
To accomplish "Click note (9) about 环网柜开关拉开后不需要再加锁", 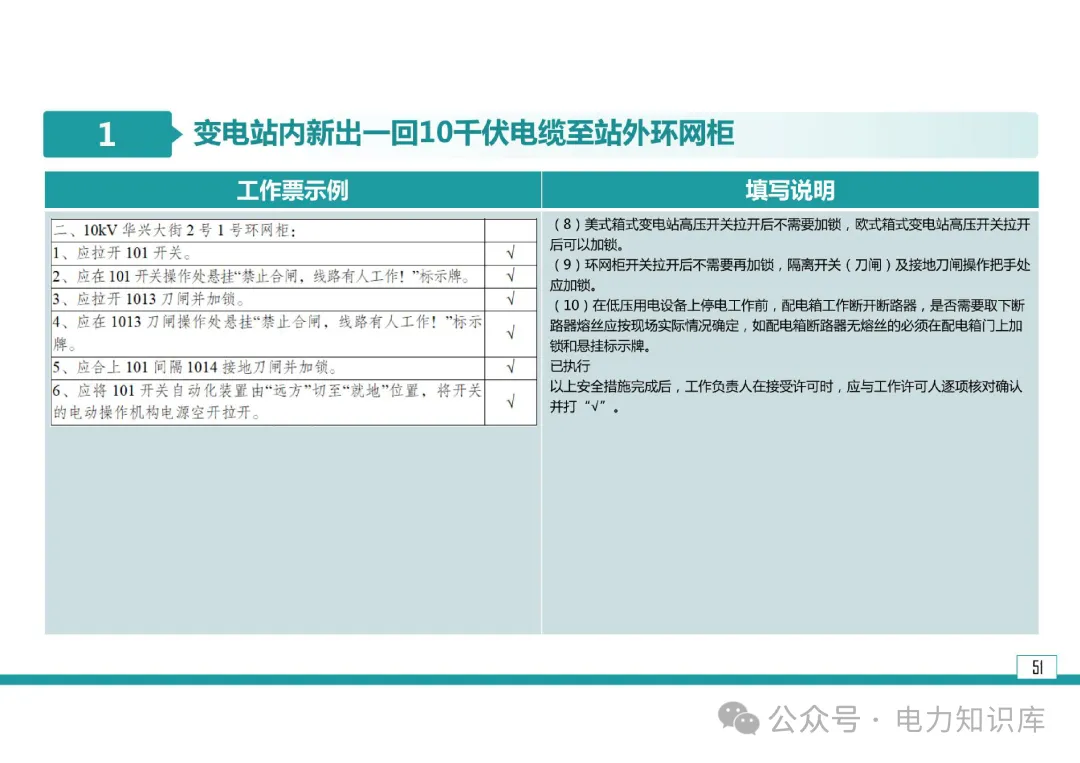I will coord(790,275).
